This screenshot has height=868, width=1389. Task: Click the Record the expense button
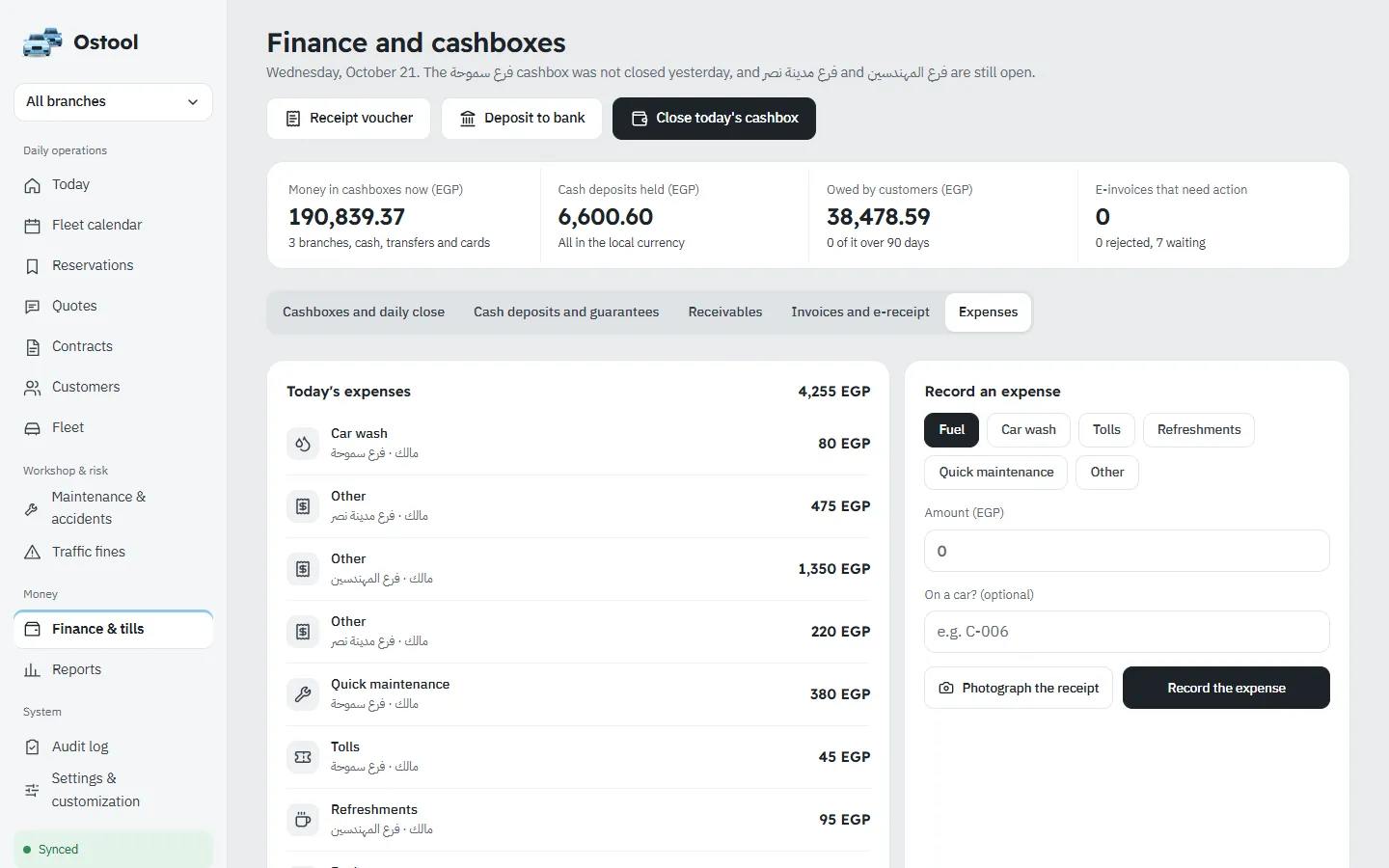[1226, 689]
